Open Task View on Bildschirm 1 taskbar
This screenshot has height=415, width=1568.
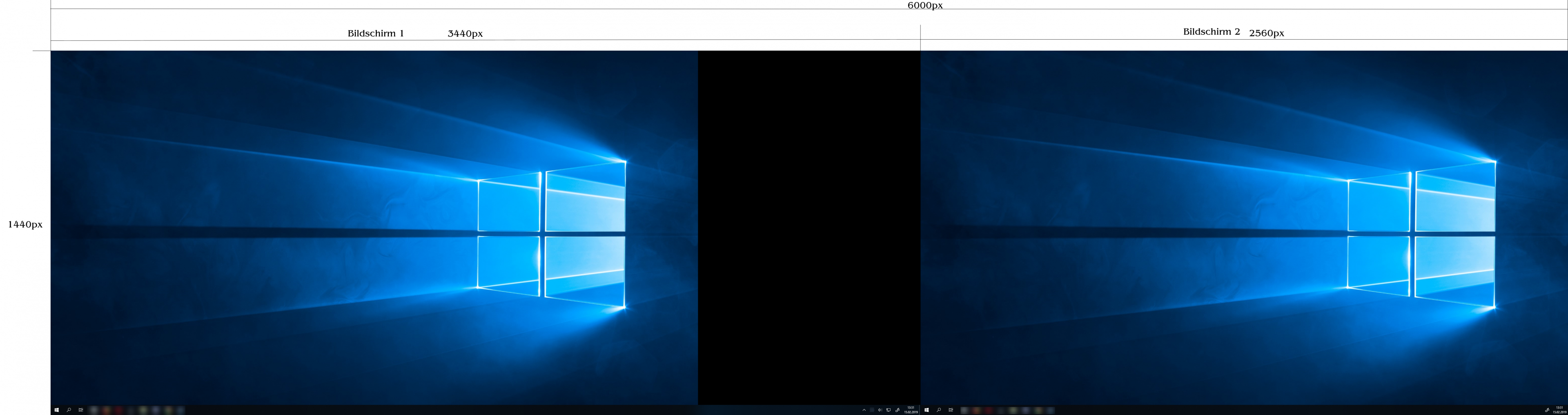point(81,410)
